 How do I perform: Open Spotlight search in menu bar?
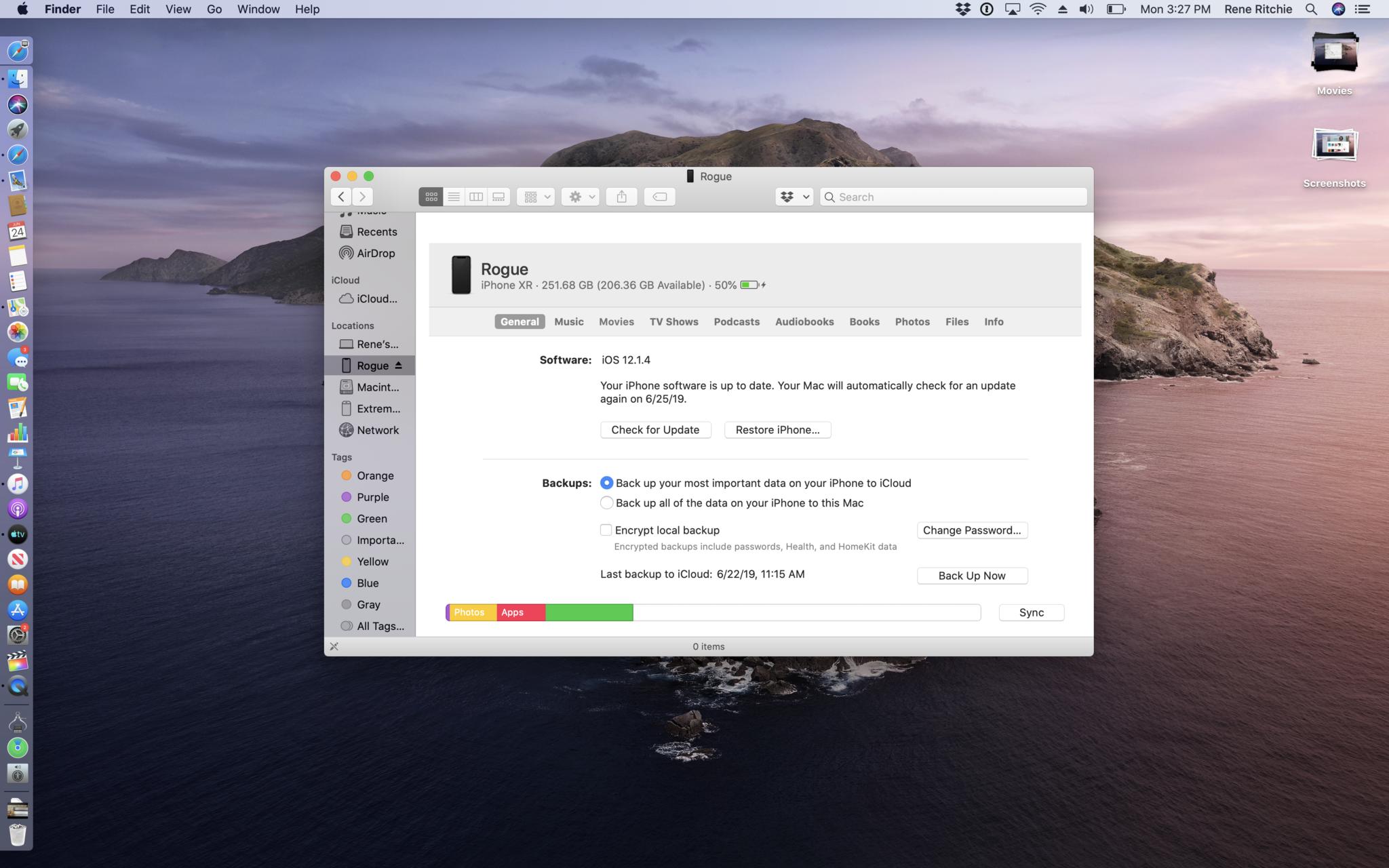[1311, 9]
